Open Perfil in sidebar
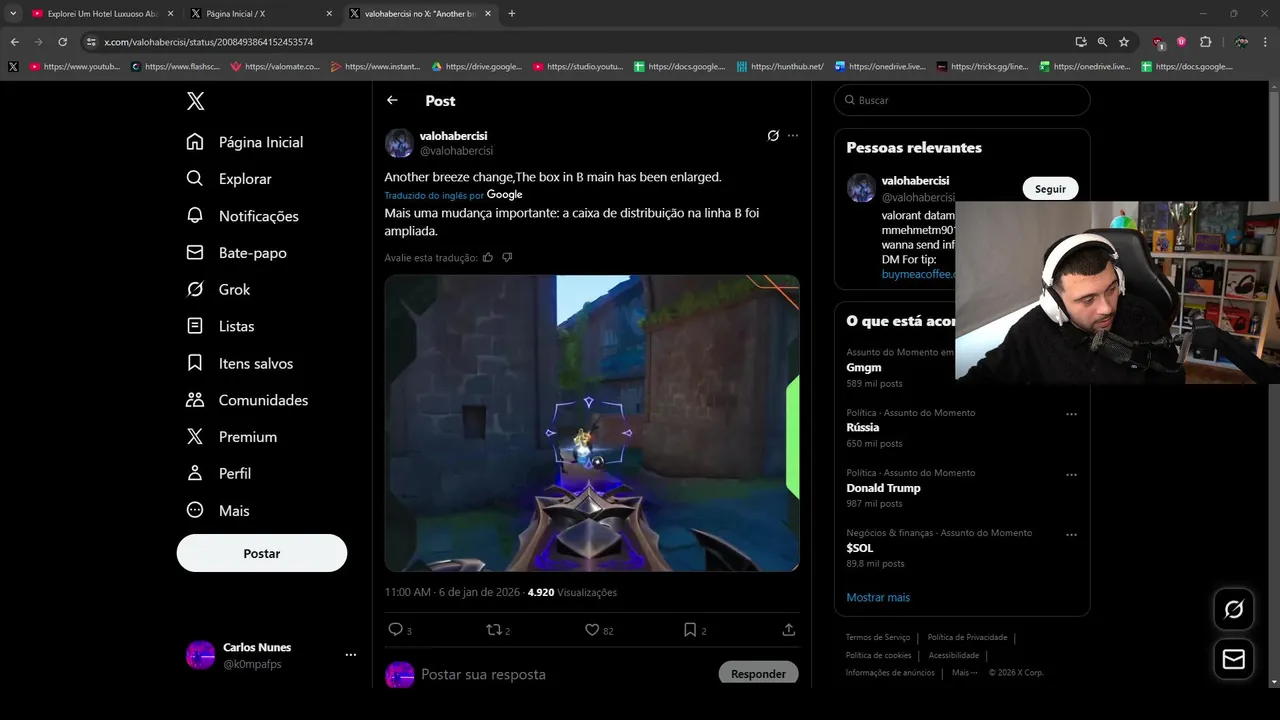 tap(218, 473)
